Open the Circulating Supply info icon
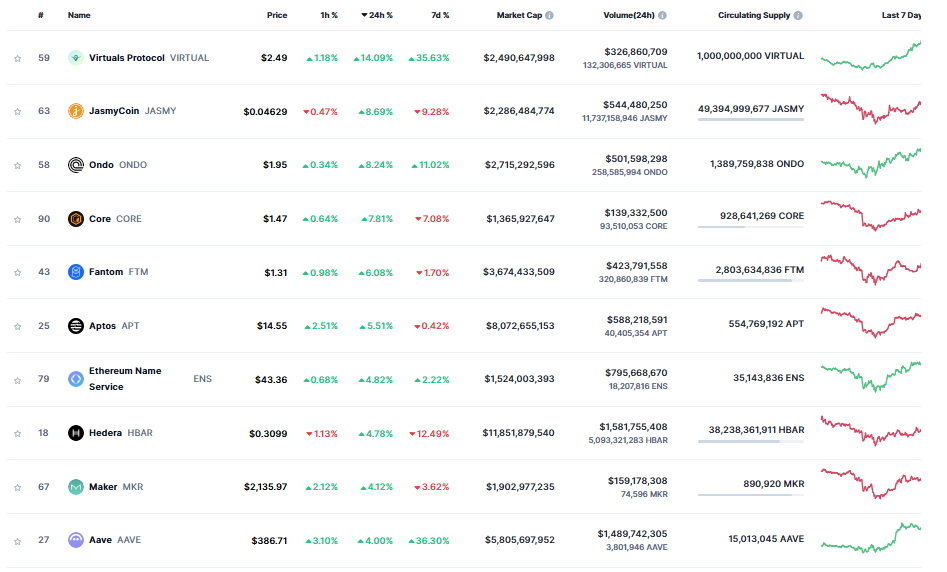947x572 pixels. pyautogui.click(x=798, y=16)
